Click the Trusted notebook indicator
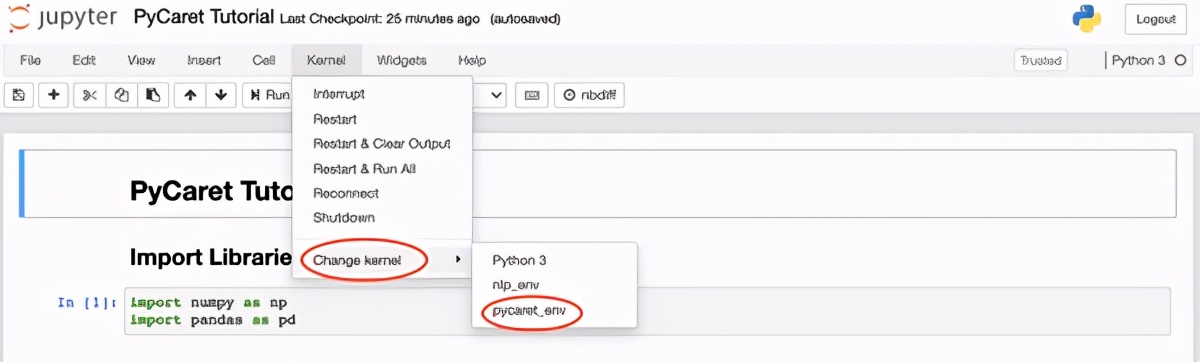The image size is (1200, 362). tap(1040, 60)
